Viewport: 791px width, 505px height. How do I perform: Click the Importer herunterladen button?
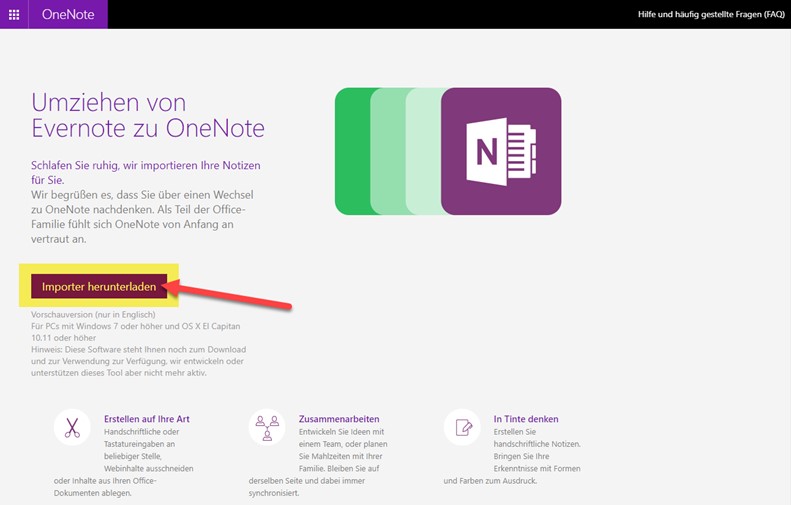99,287
